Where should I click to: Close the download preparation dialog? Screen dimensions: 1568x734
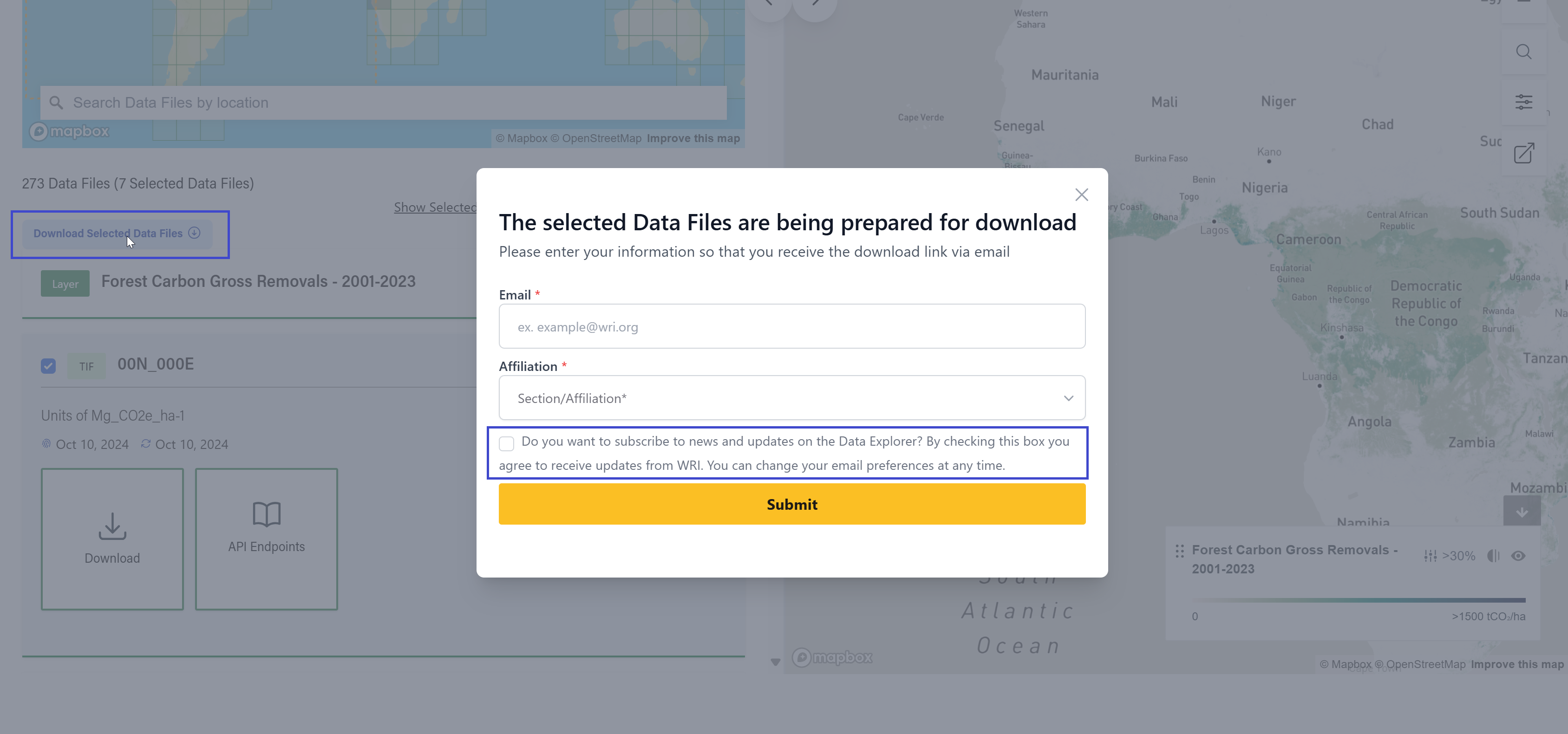point(1081,195)
